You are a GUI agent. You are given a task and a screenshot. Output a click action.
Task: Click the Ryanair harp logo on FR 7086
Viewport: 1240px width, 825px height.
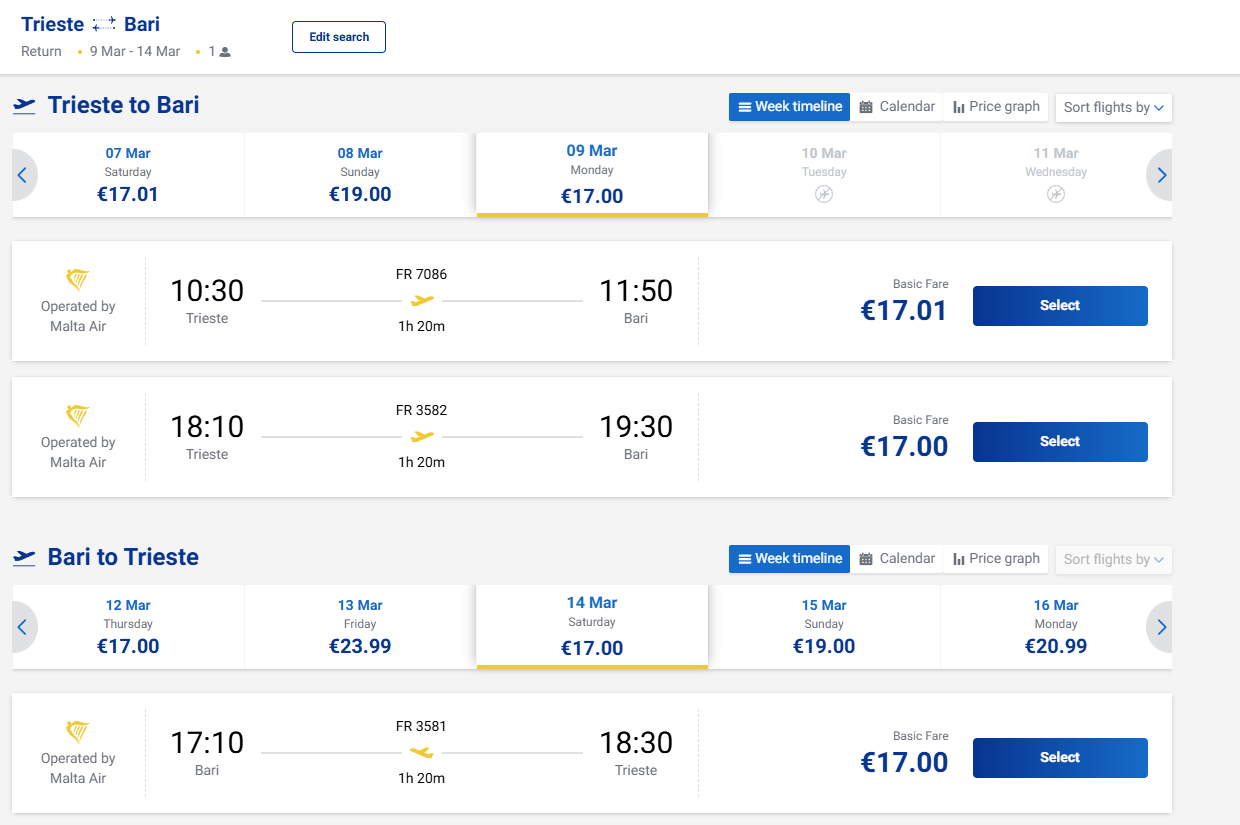77,280
